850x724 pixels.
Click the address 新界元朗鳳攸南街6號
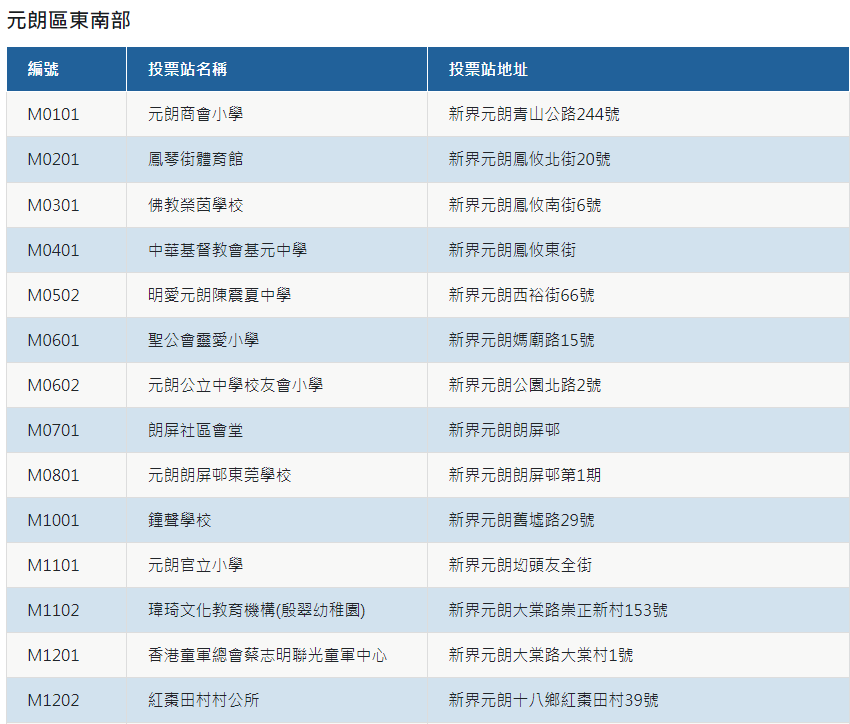(x=525, y=205)
